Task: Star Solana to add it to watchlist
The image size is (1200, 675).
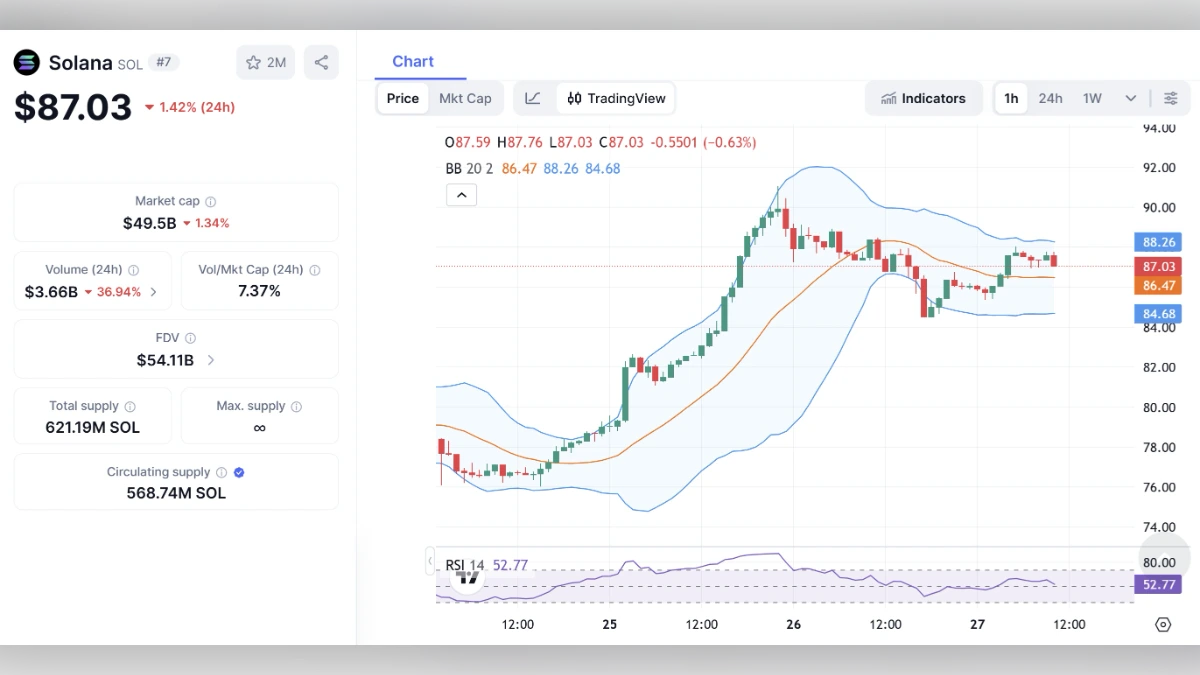Action: tap(254, 62)
